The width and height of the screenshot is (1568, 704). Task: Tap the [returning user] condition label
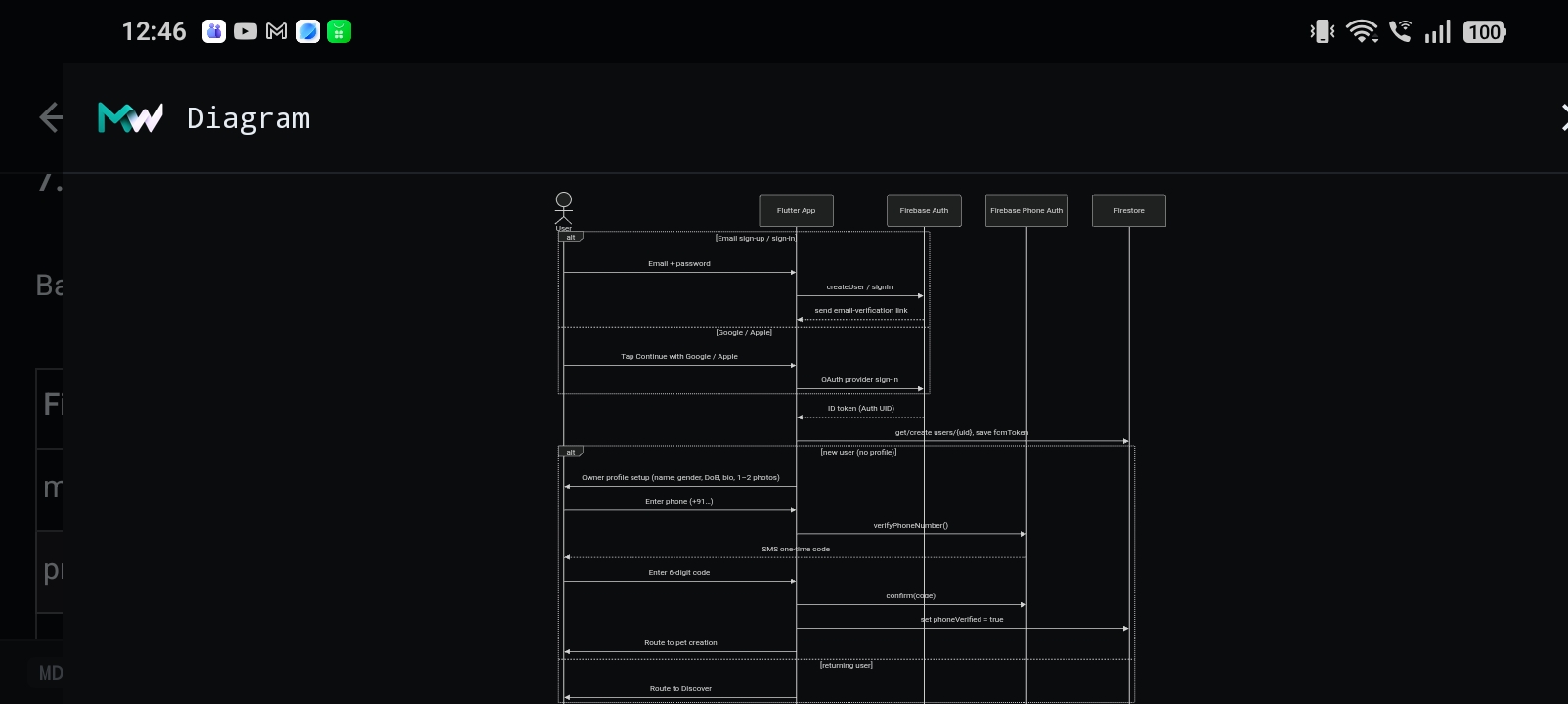click(x=847, y=665)
